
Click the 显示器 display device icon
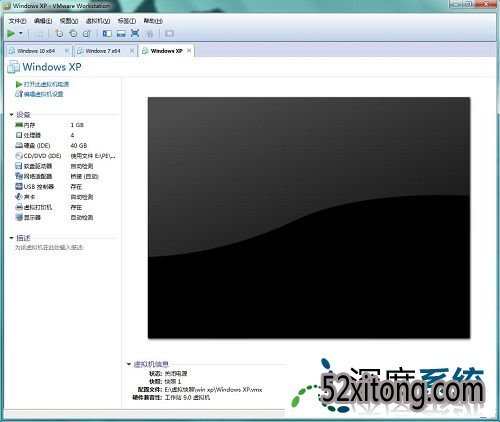pos(19,218)
